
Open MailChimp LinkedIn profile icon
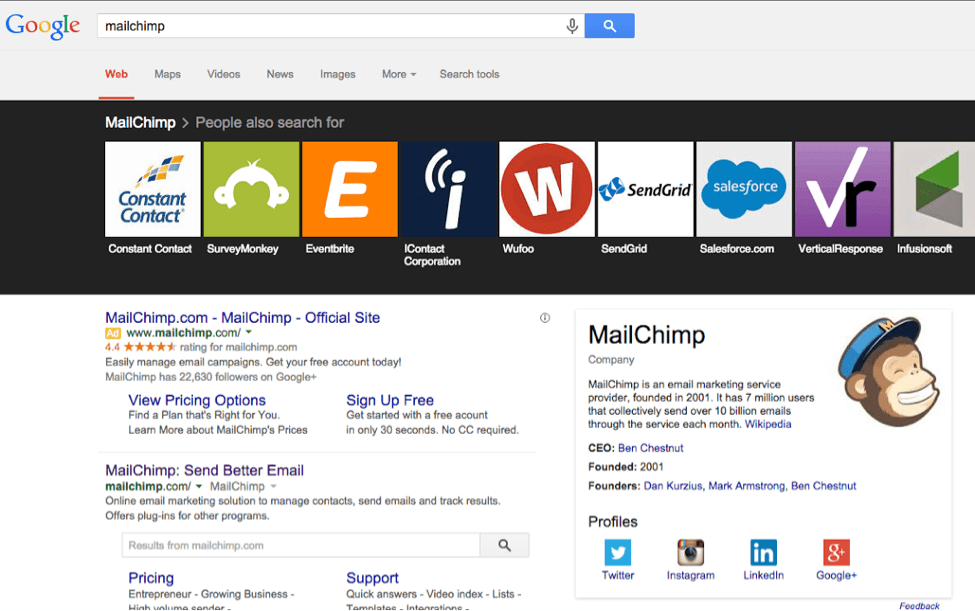(x=764, y=552)
